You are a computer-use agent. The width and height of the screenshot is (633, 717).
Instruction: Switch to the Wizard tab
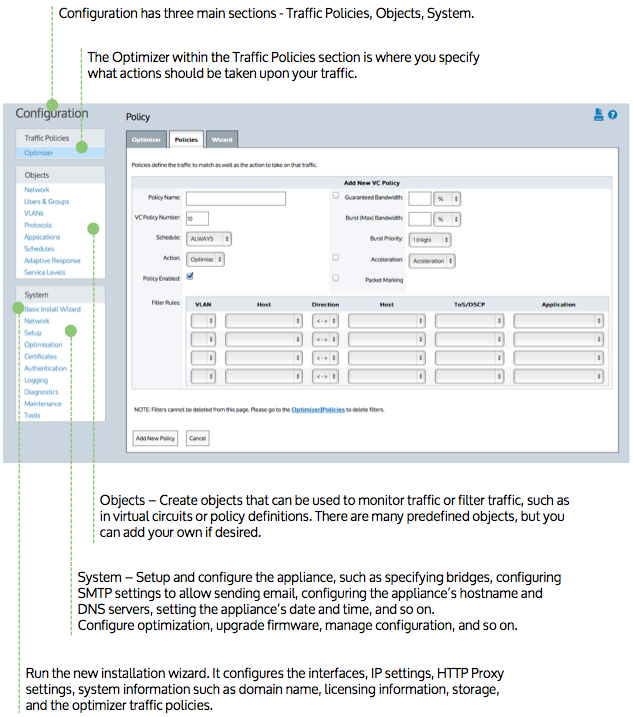[222, 139]
